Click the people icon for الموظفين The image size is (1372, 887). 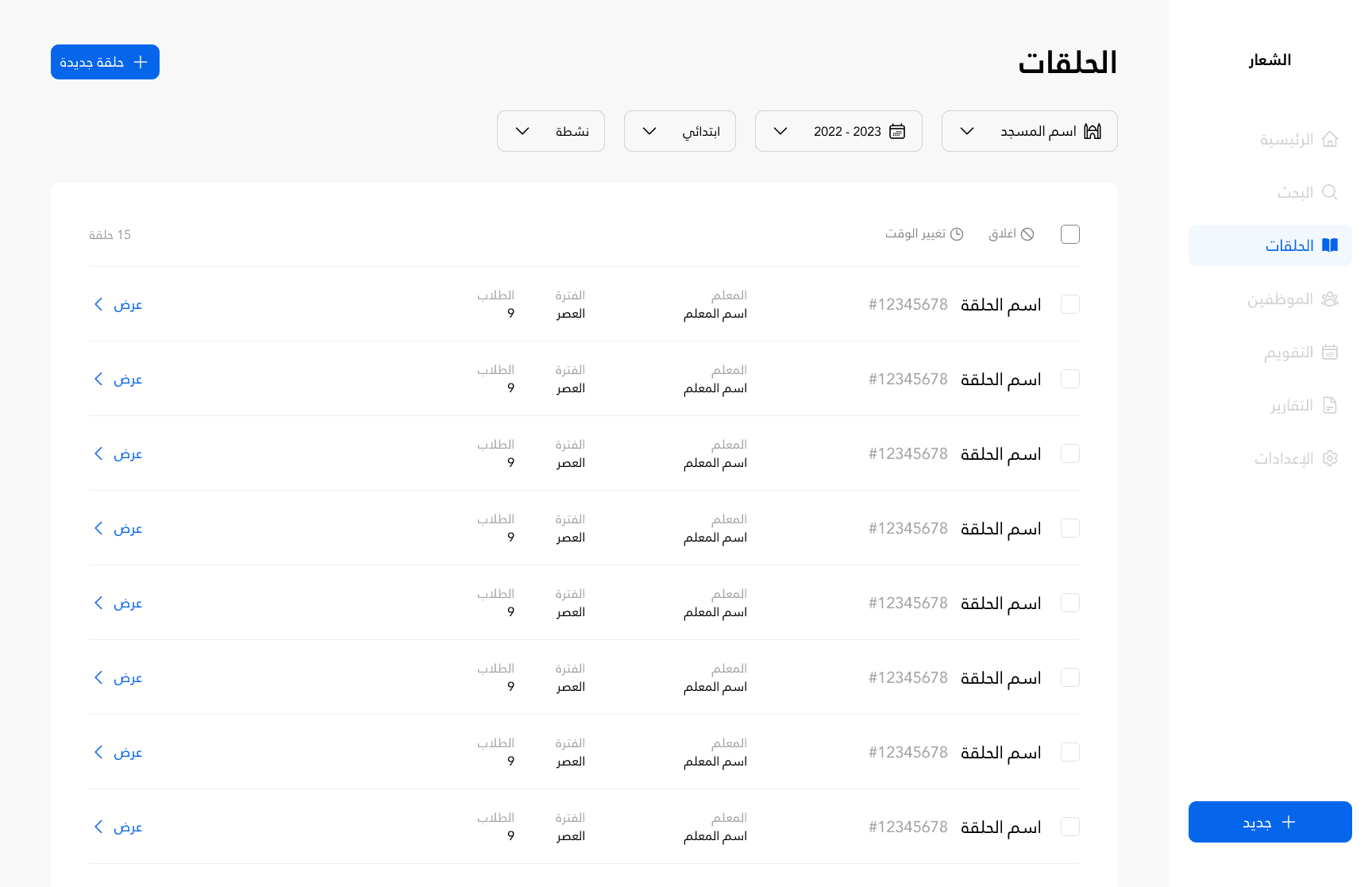click(1330, 299)
